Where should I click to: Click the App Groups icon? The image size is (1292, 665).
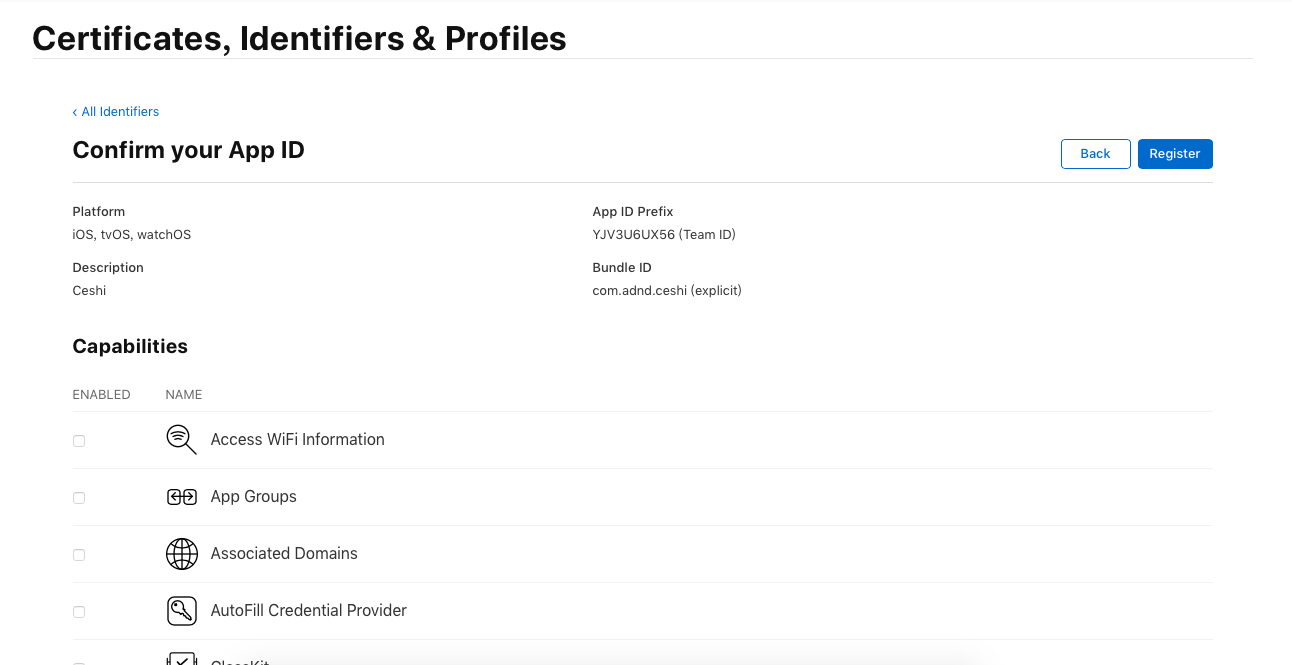point(181,497)
